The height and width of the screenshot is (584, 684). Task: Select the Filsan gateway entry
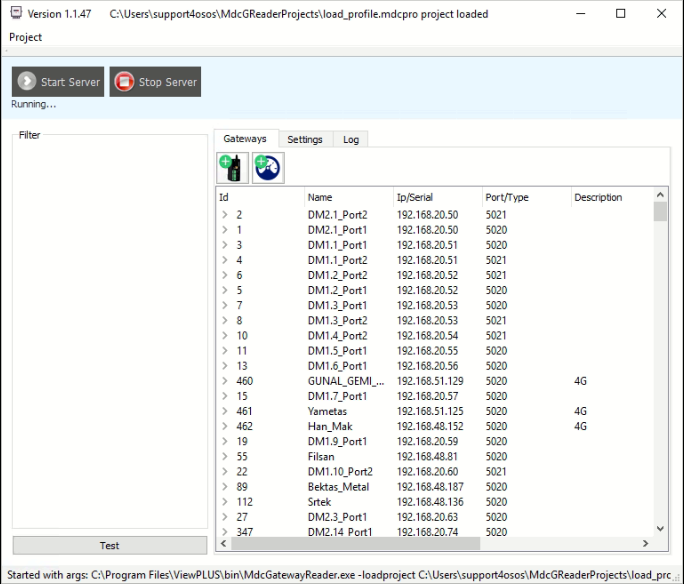click(321, 456)
